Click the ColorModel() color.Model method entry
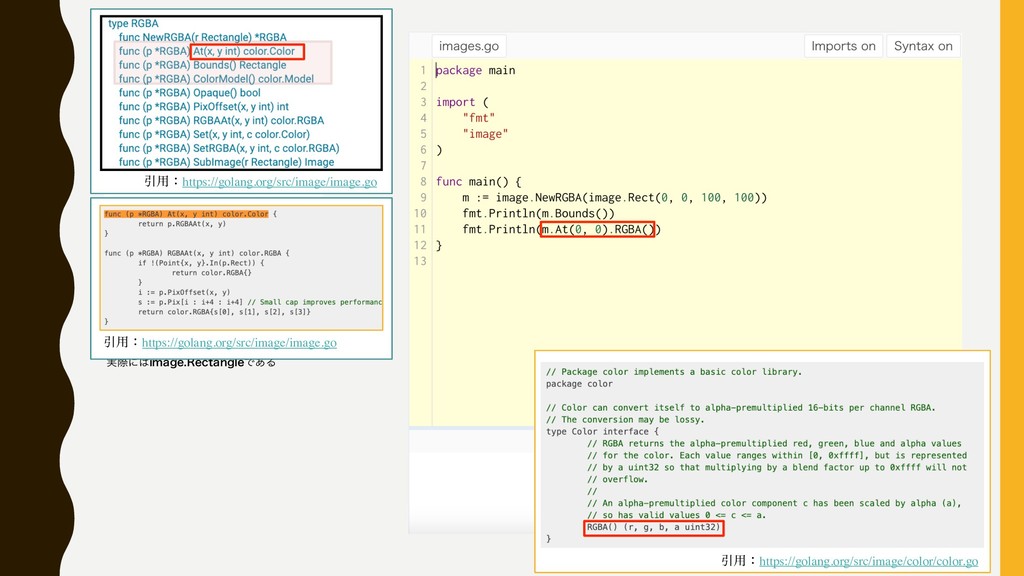 click(216, 78)
